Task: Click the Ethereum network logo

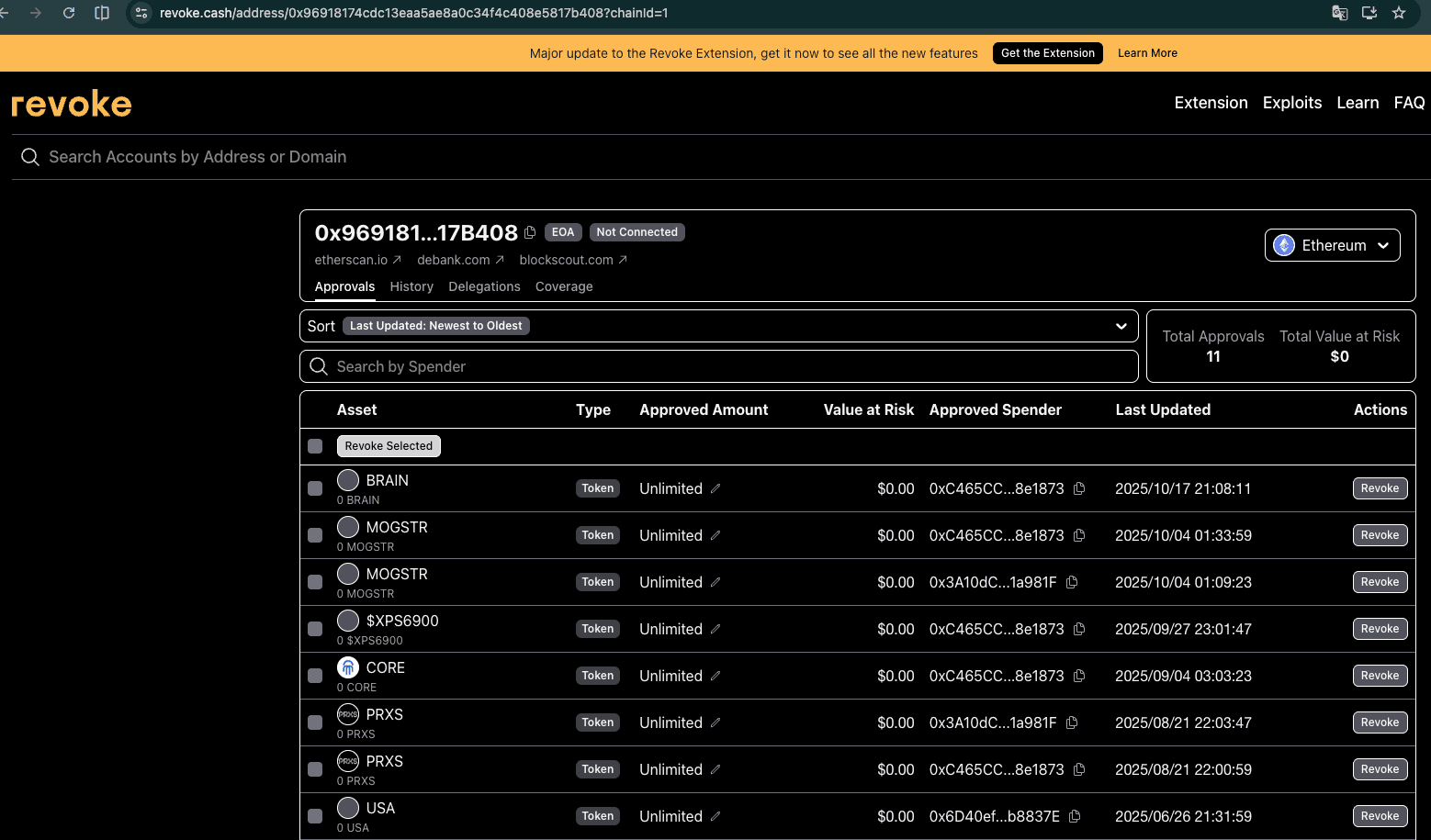Action: click(1284, 245)
